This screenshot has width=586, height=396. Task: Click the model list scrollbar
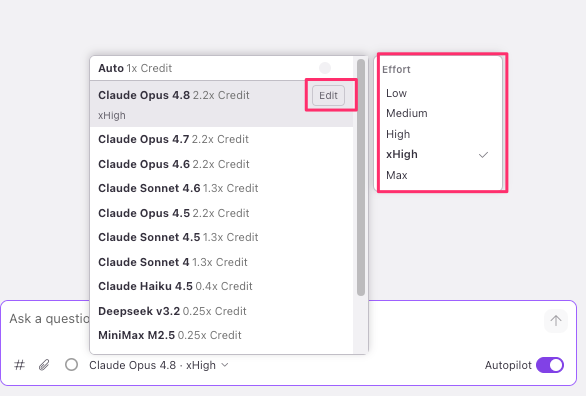tap(361, 177)
